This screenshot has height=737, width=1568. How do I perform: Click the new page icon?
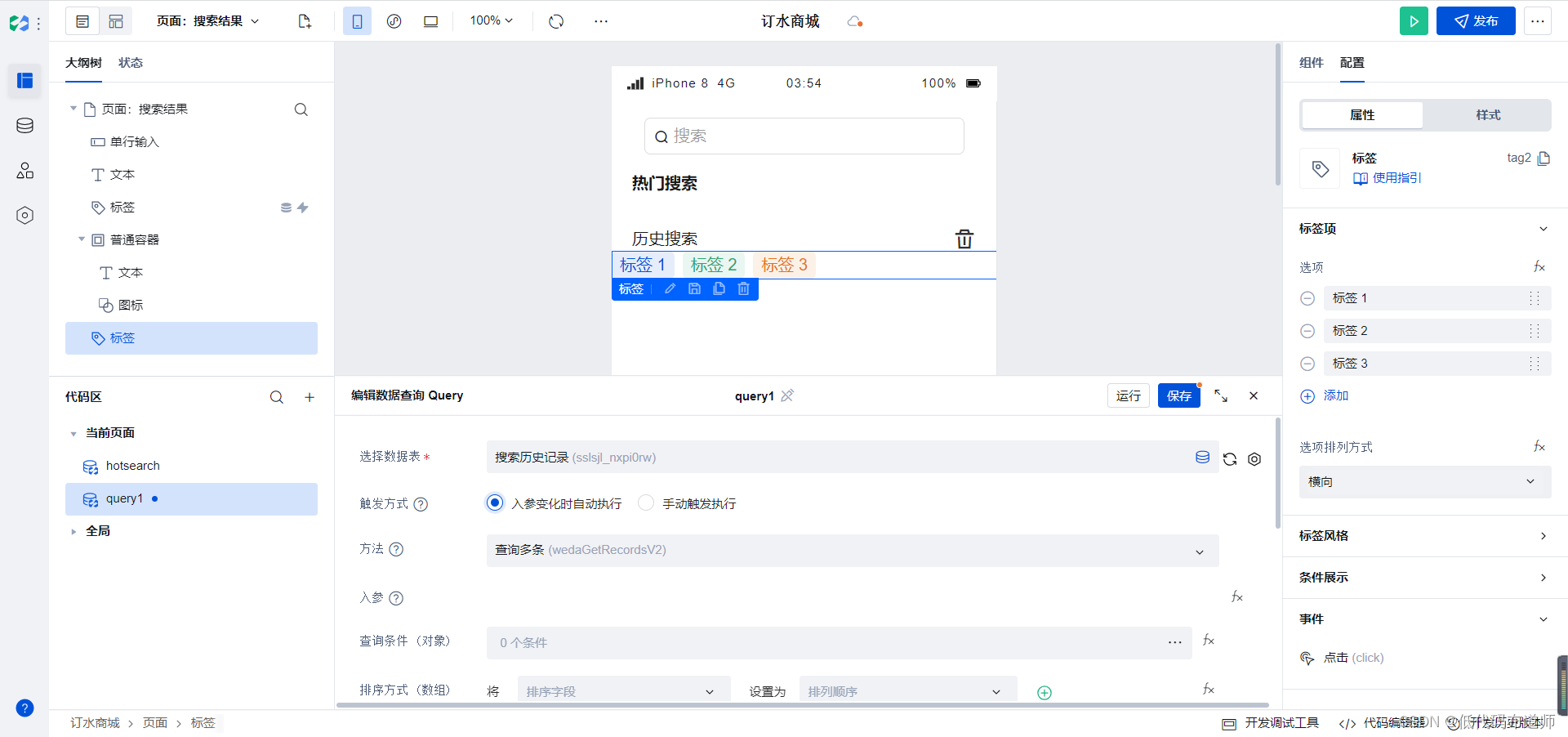pos(305,21)
